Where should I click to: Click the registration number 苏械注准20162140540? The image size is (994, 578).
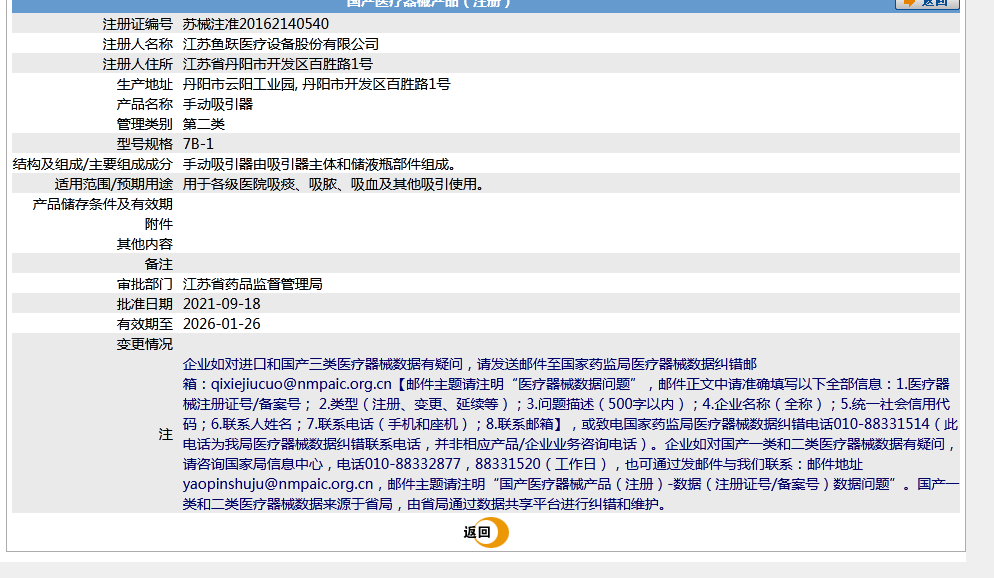[255, 24]
